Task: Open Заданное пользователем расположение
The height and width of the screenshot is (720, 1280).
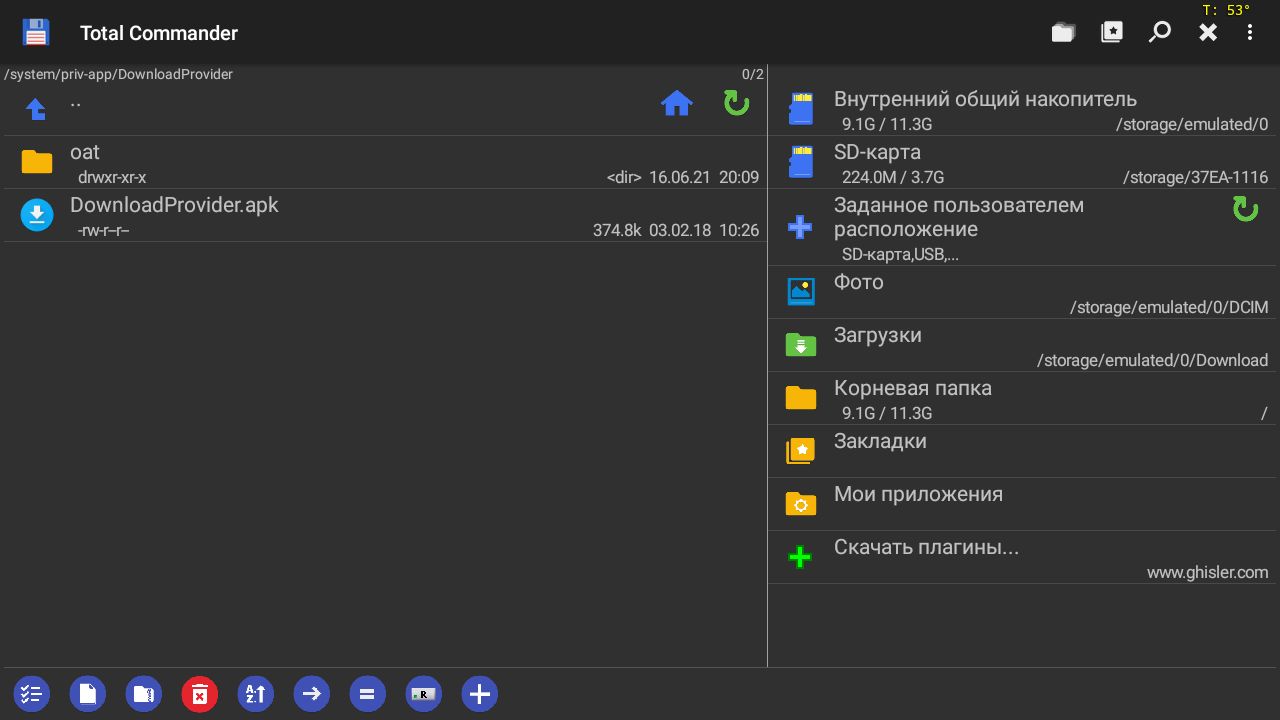Action: (1024, 228)
